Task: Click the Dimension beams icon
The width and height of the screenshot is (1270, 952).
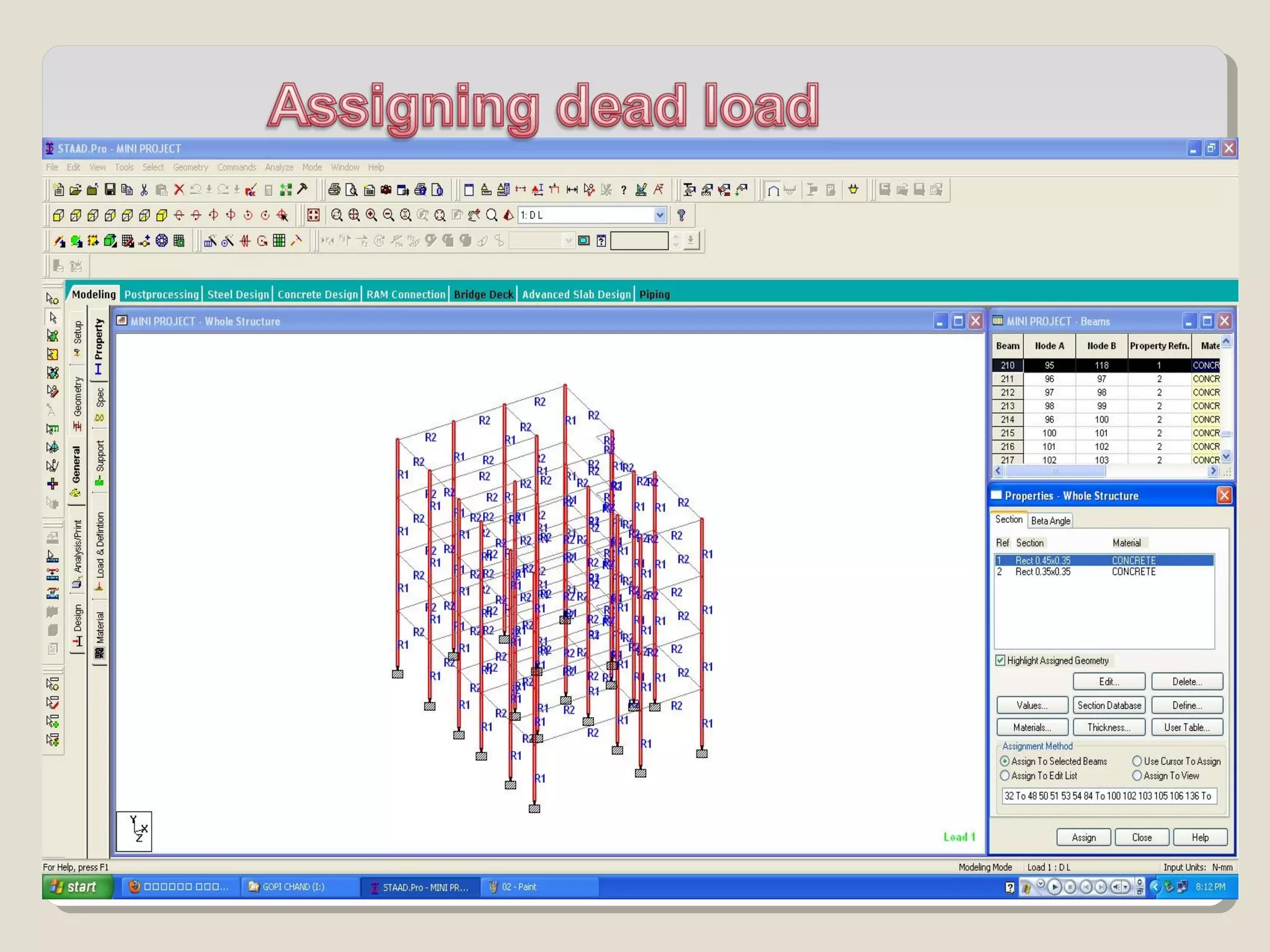Action: click(x=572, y=190)
